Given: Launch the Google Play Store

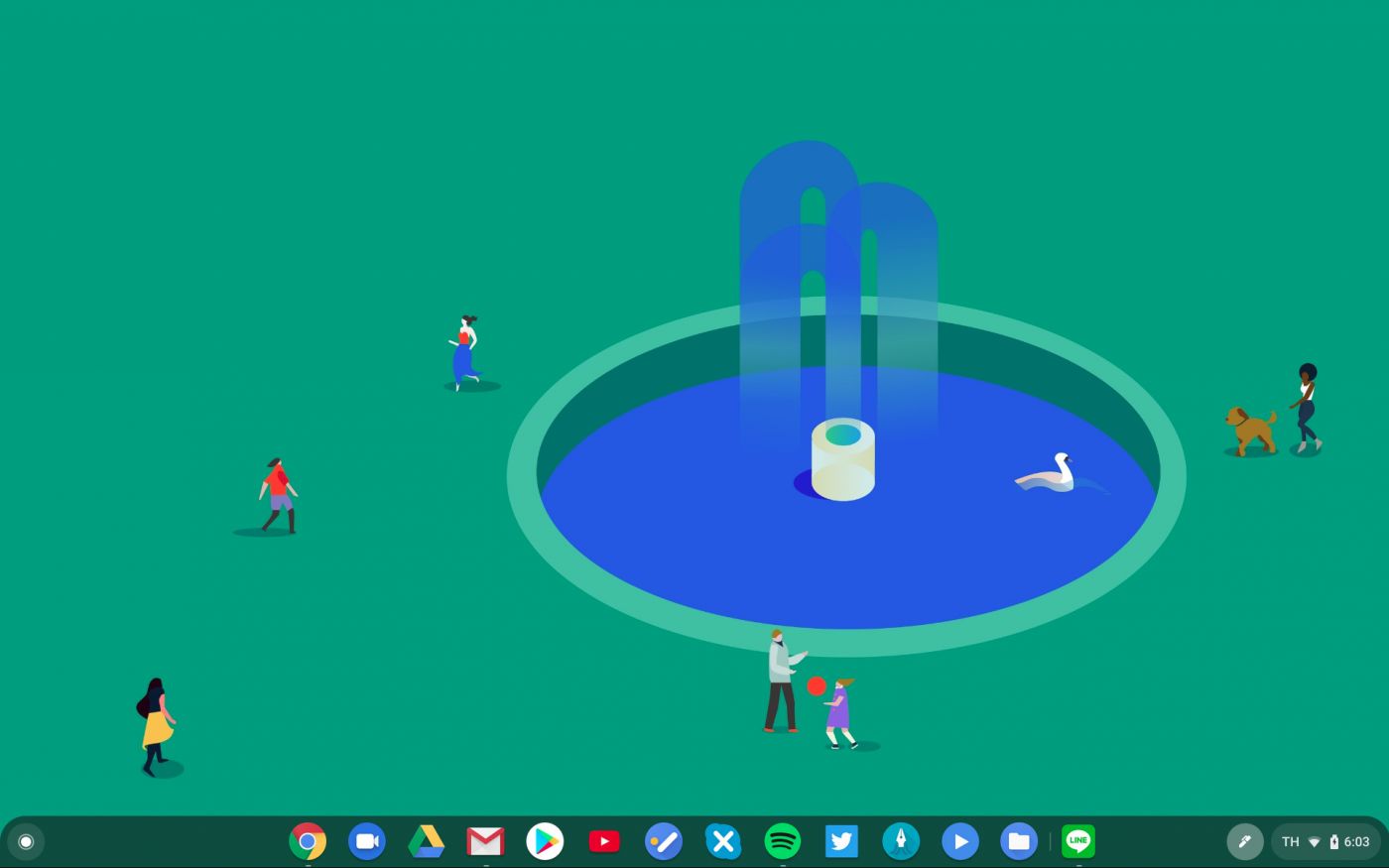Looking at the screenshot, I should [545, 841].
